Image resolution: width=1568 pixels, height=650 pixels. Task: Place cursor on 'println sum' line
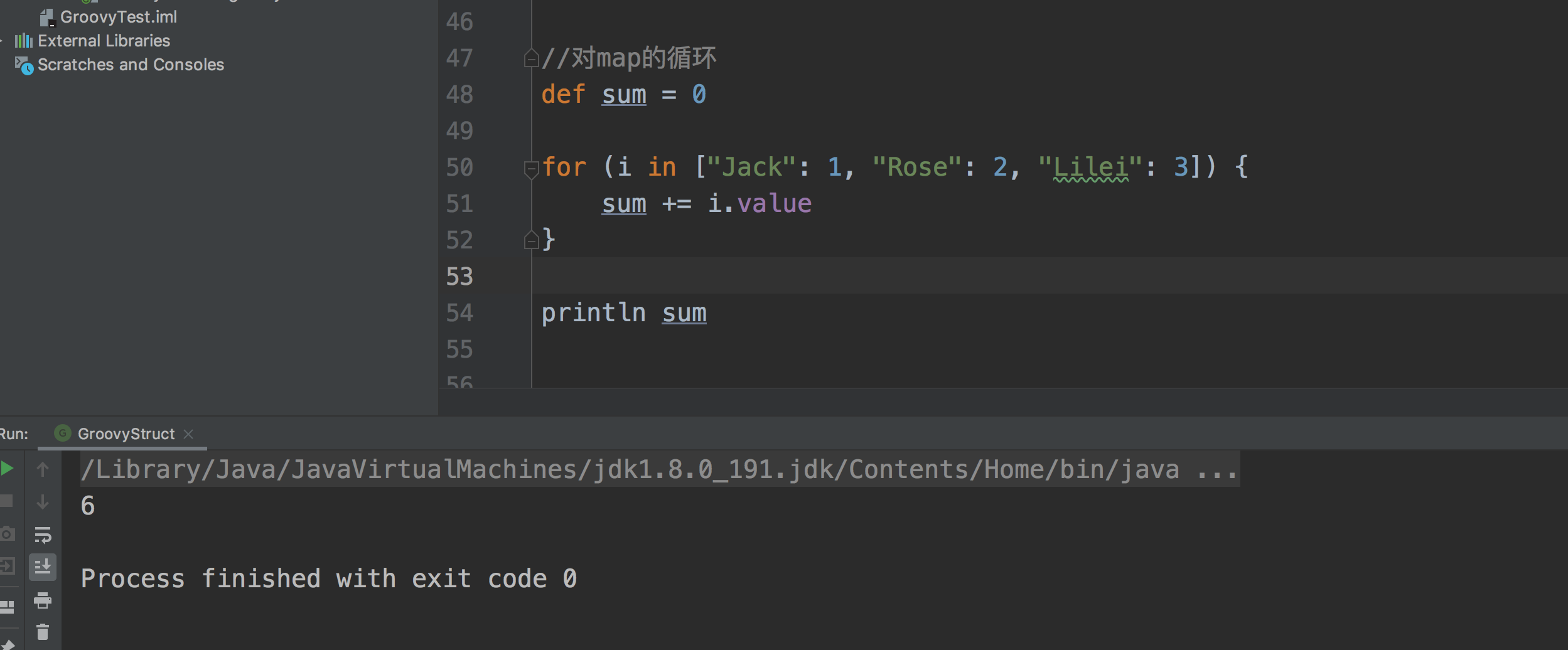coord(624,312)
